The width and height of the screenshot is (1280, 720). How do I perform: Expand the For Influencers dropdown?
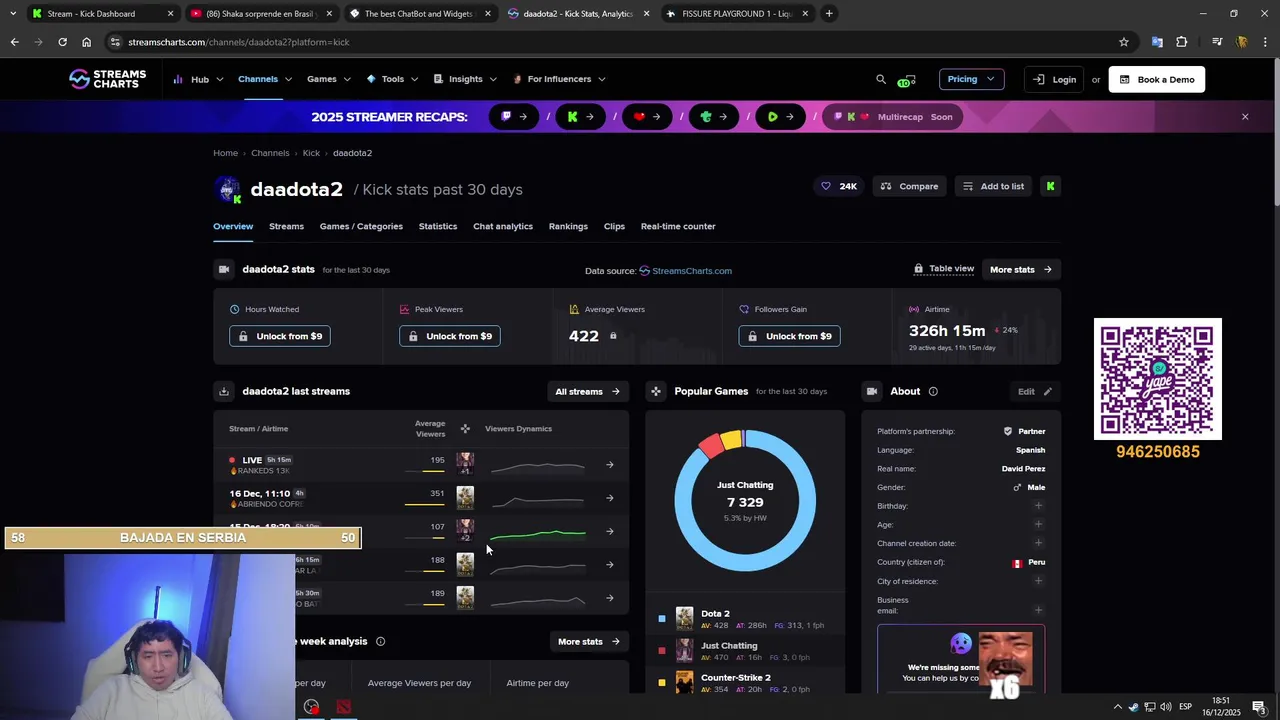click(x=559, y=79)
